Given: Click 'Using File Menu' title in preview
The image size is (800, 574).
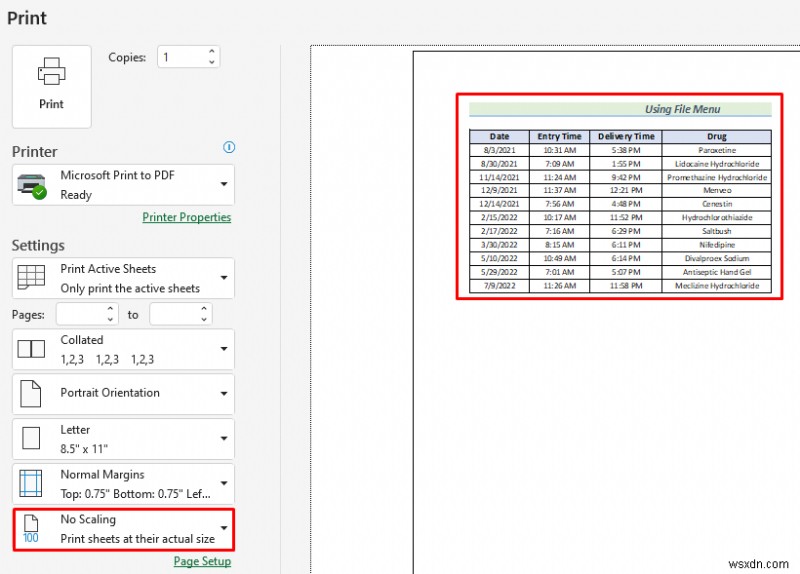Looking at the screenshot, I should coord(682,109).
